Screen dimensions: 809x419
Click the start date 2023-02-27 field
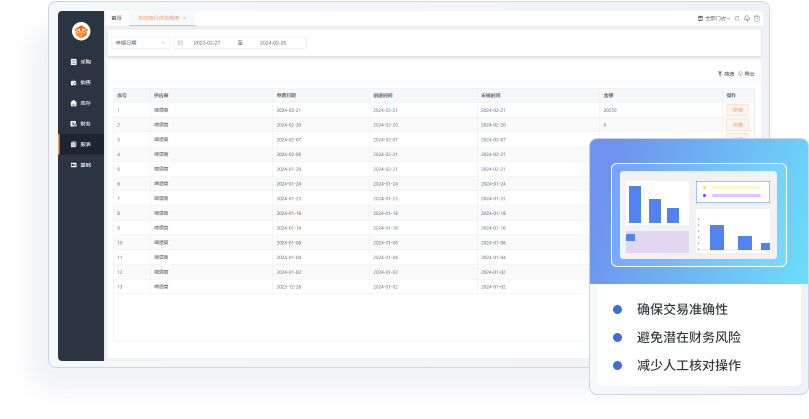[x=207, y=43]
